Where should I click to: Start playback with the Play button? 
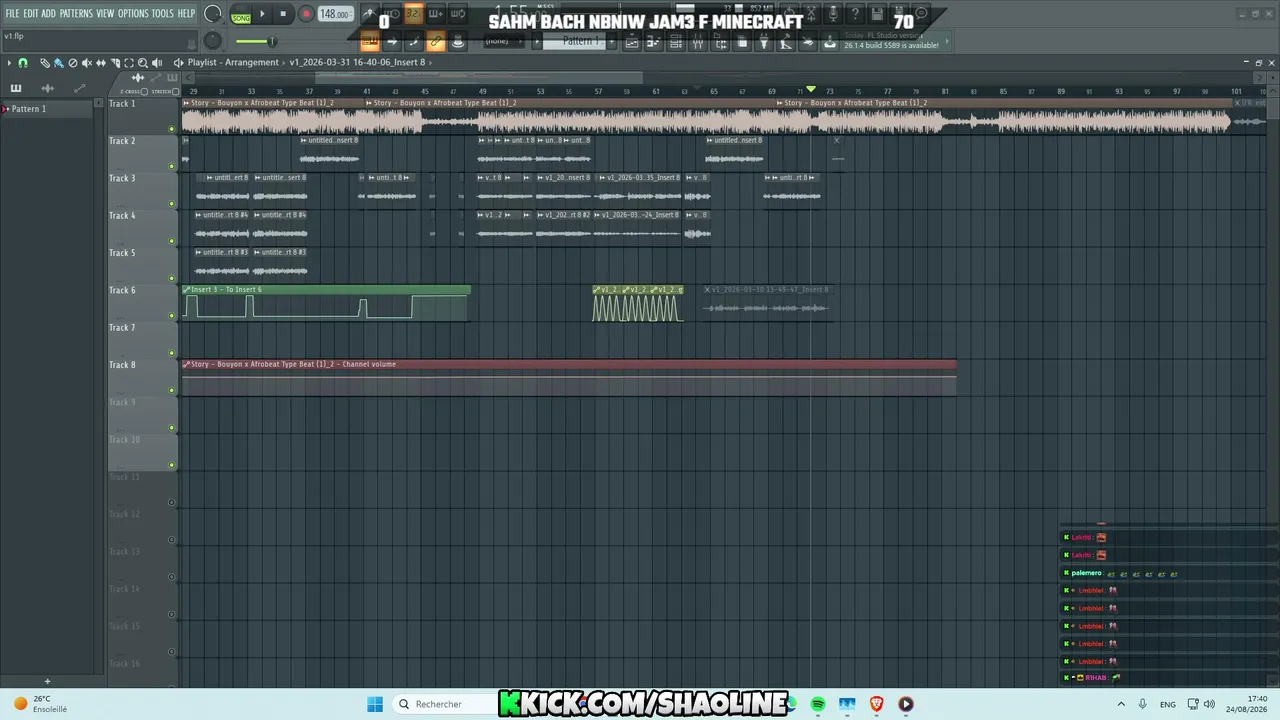pos(263,14)
